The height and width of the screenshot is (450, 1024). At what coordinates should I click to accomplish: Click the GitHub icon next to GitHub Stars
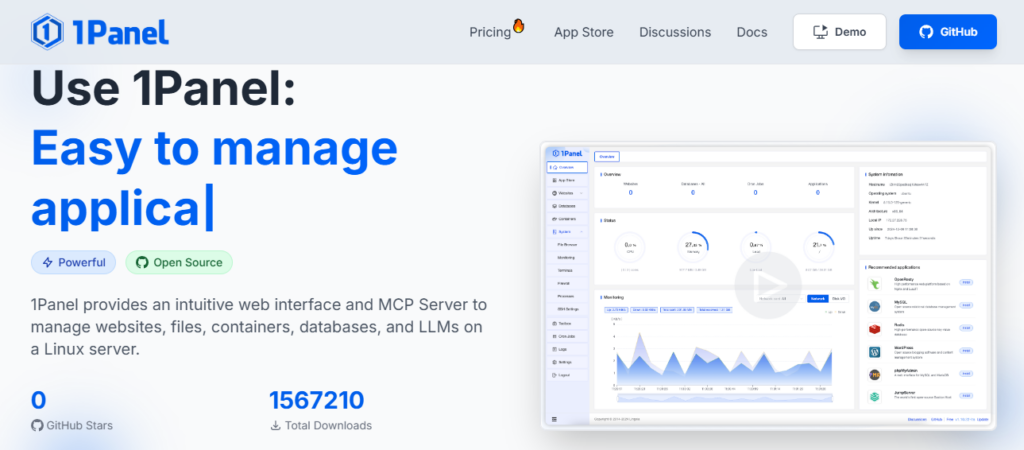pyautogui.click(x=37, y=425)
